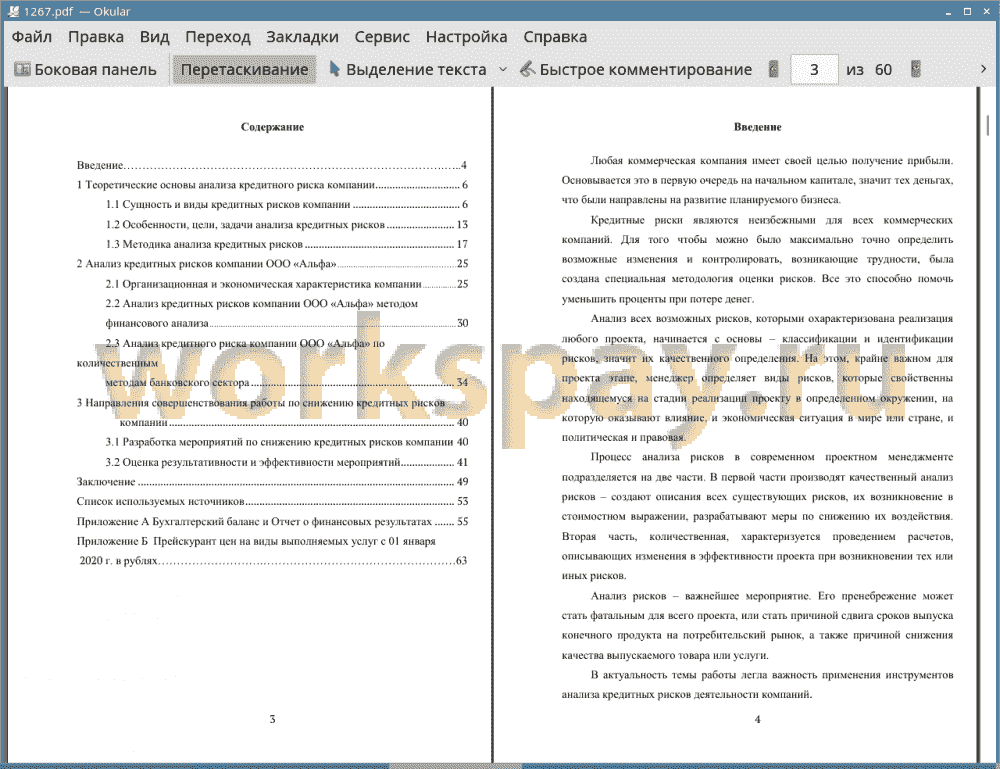Click the Okular app icon in title bar
This screenshot has height=769, width=1000.
[13, 11]
